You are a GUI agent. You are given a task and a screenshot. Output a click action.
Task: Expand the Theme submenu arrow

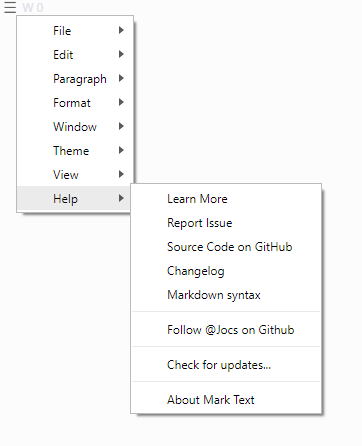[121, 150]
